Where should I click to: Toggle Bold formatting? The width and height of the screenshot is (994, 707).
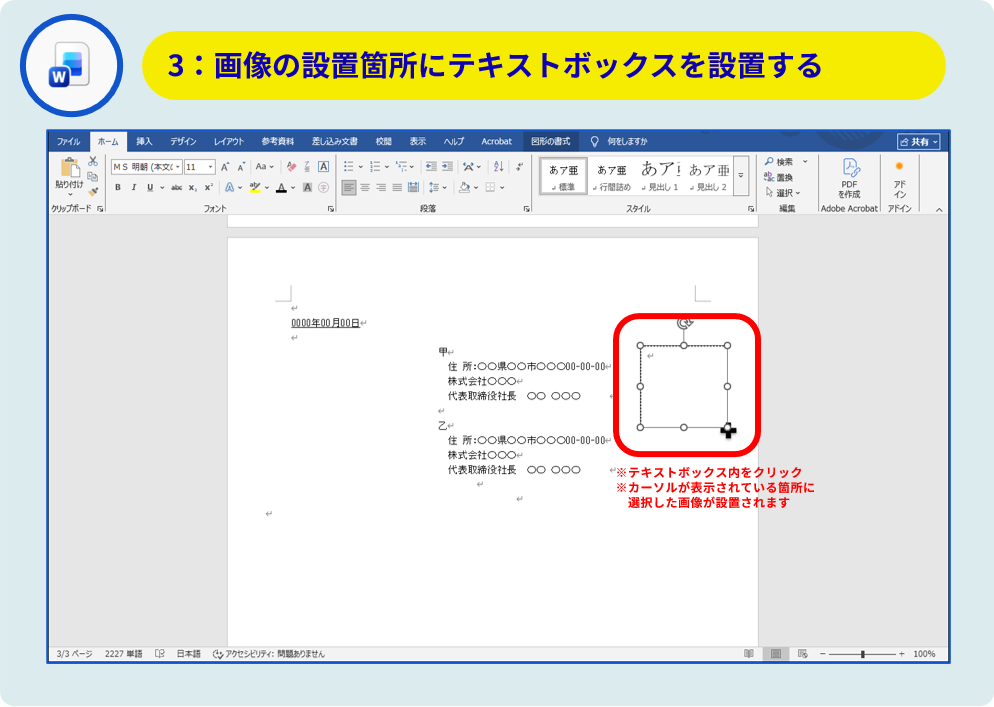117,187
